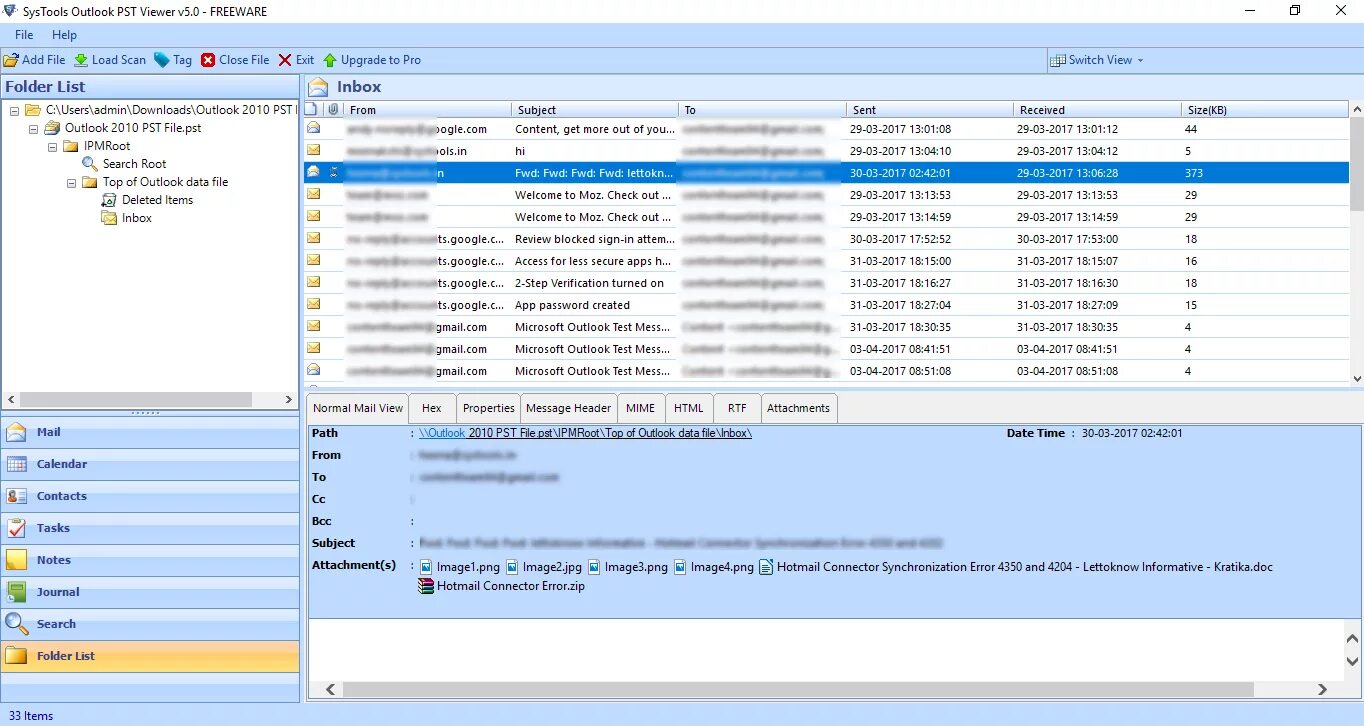Collapse the IPMRoot tree node

click(52, 146)
